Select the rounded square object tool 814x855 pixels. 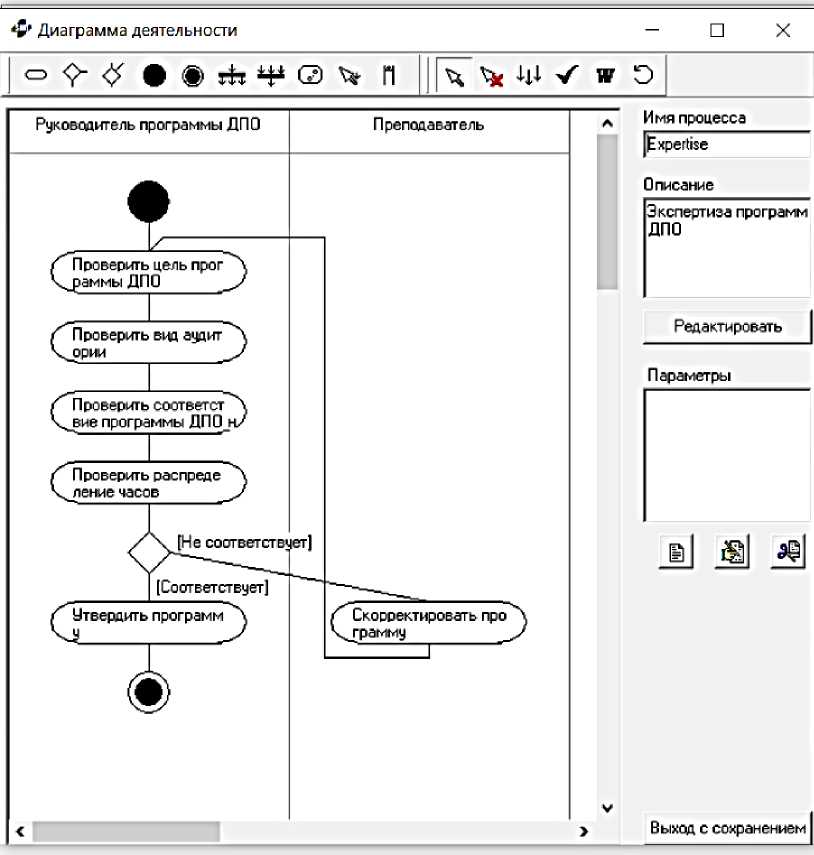310,75
